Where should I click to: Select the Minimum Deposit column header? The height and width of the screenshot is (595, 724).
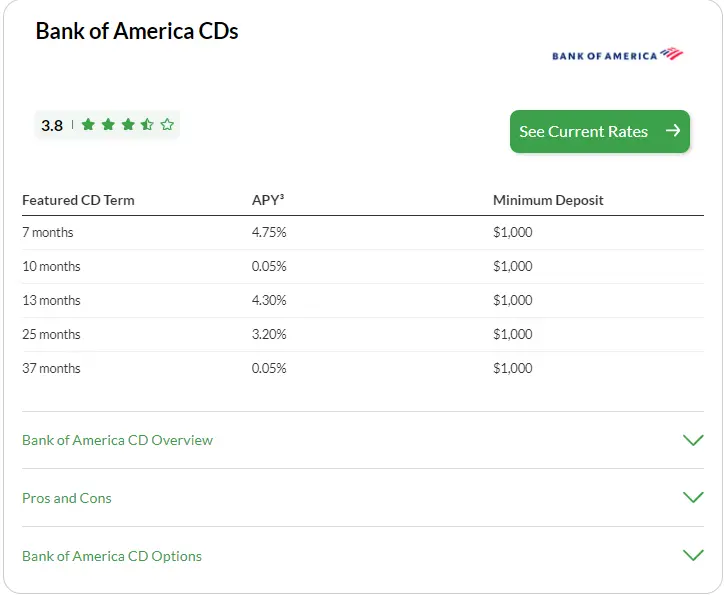tap(548, 200)
